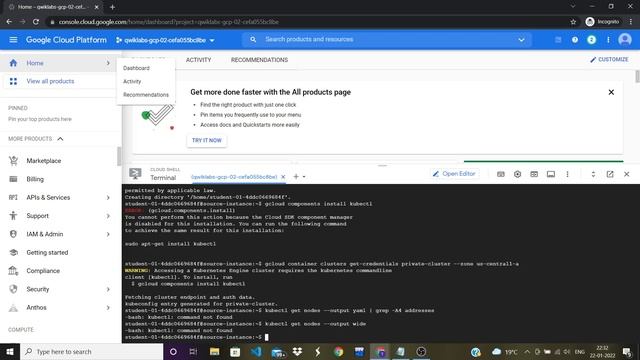The image size is (640, 360).
Task: Click the dashboard vertical scrollbar
Action: pyautogui.click(x=637, y=76)
